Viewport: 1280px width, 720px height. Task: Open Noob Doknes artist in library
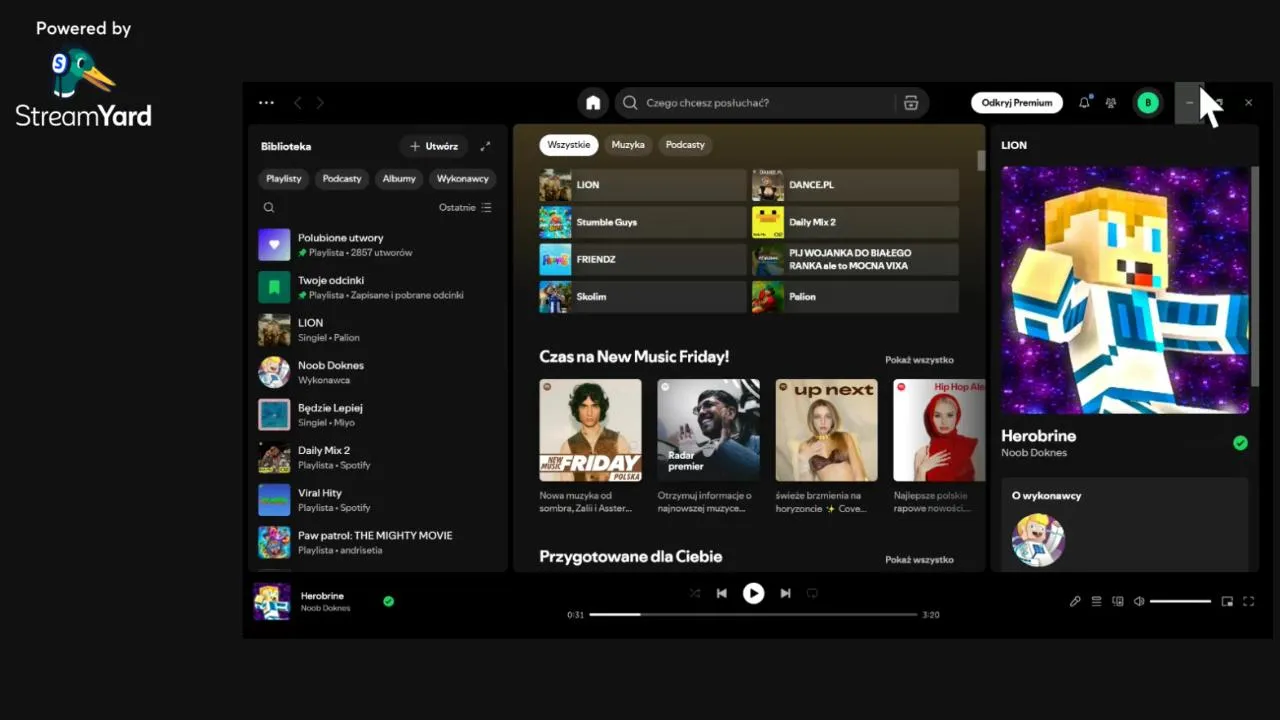(x=378, y=373)
